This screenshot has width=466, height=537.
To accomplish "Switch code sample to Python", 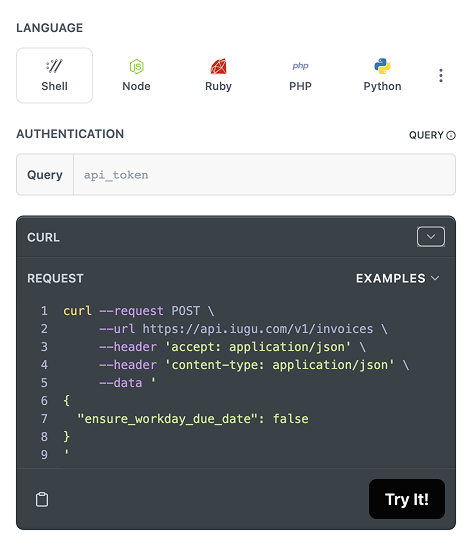I will pos(382,75).
